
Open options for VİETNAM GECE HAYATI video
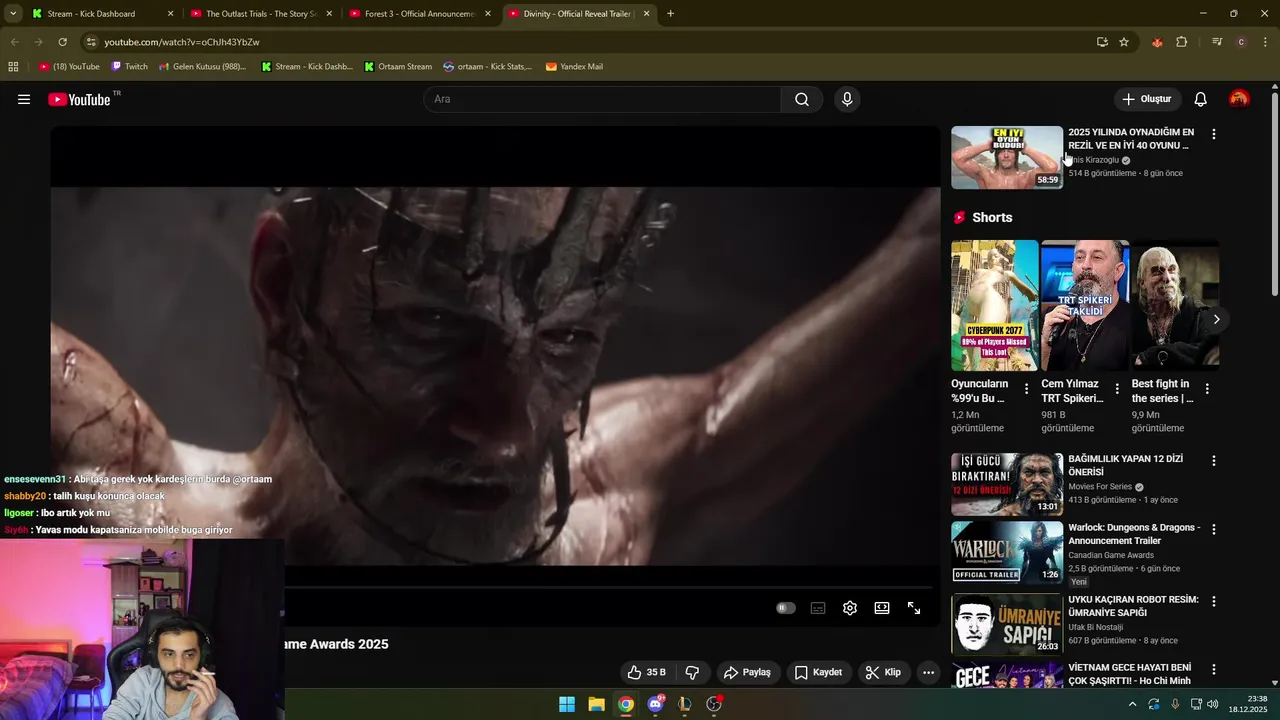click(1214, 669)
